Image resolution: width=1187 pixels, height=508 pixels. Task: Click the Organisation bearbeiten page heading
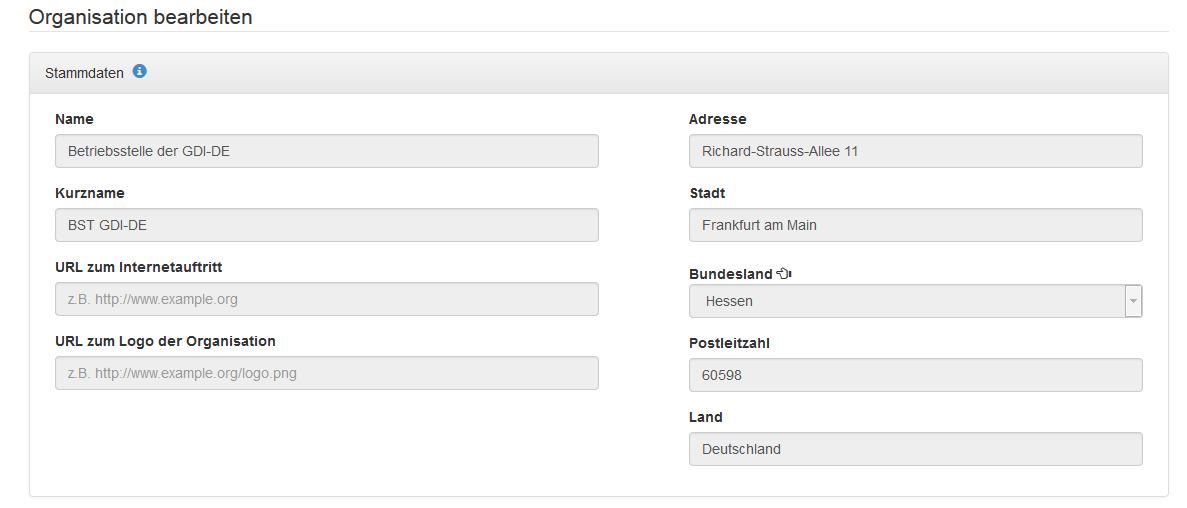coord(140,17)
